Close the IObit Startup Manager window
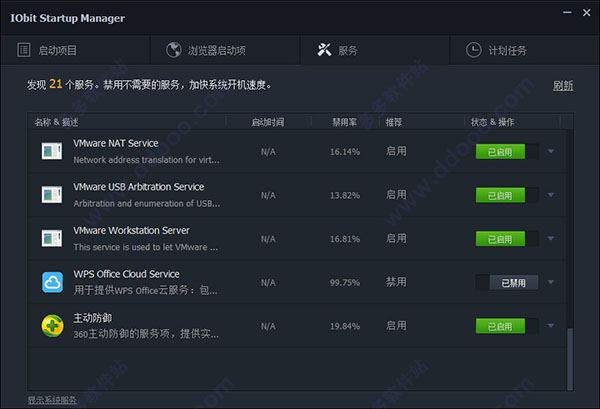 pyautogui.click(x=586, y=13)
